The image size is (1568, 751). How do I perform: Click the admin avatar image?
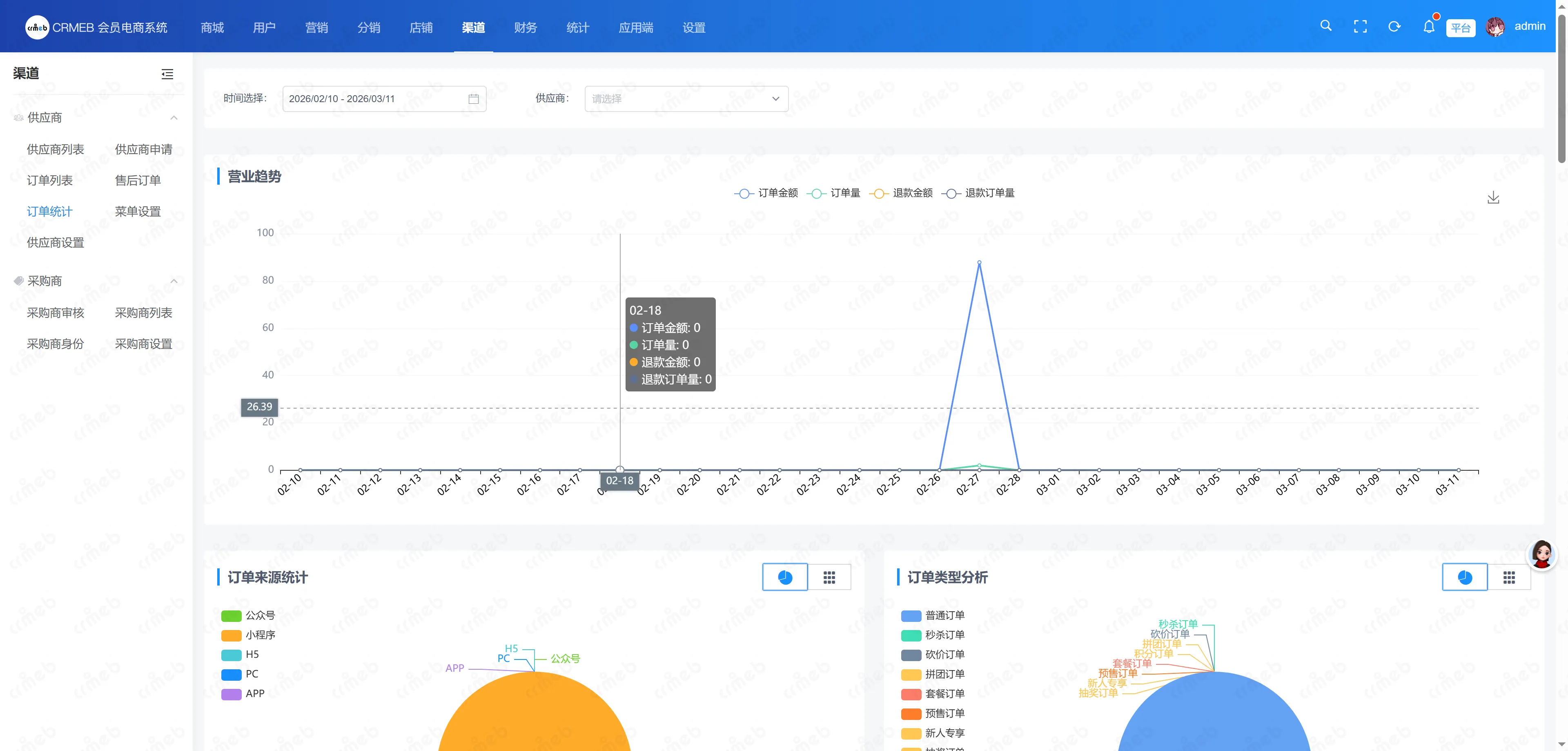tap(1495, 27)
